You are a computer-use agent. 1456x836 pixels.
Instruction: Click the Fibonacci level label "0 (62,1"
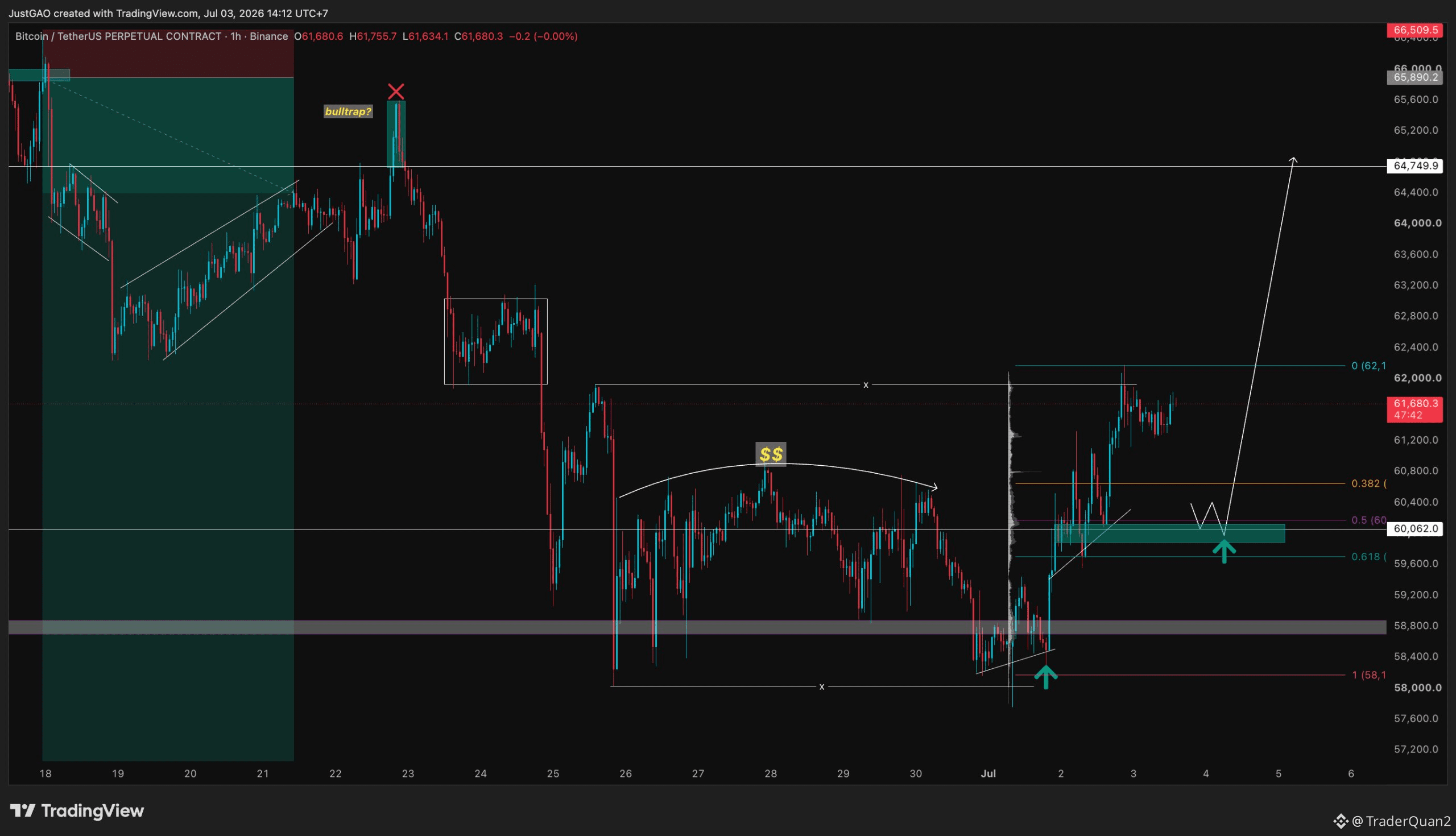(x=1368, y=366)
